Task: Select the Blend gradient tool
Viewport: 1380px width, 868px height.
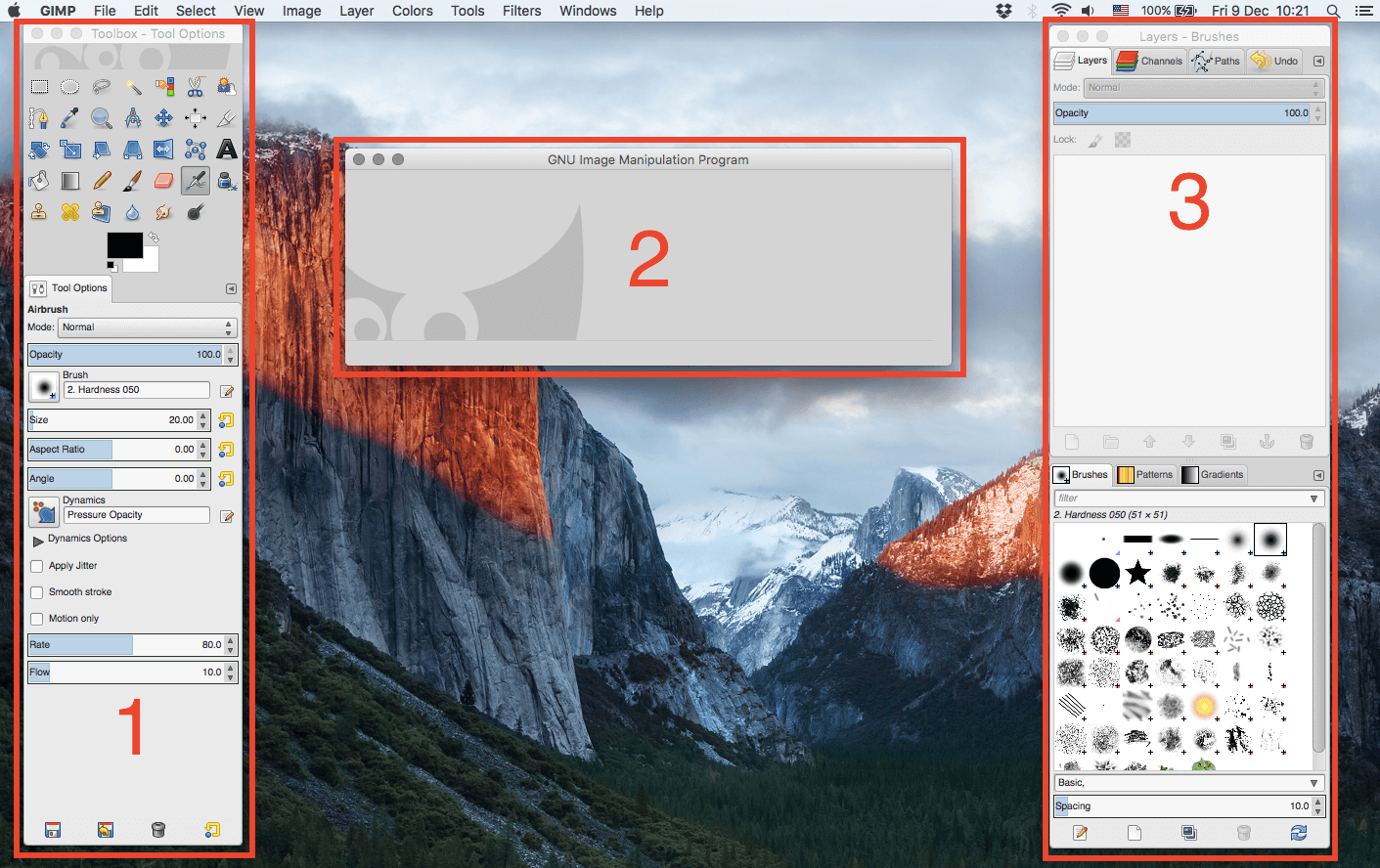Action: point(70,181)
